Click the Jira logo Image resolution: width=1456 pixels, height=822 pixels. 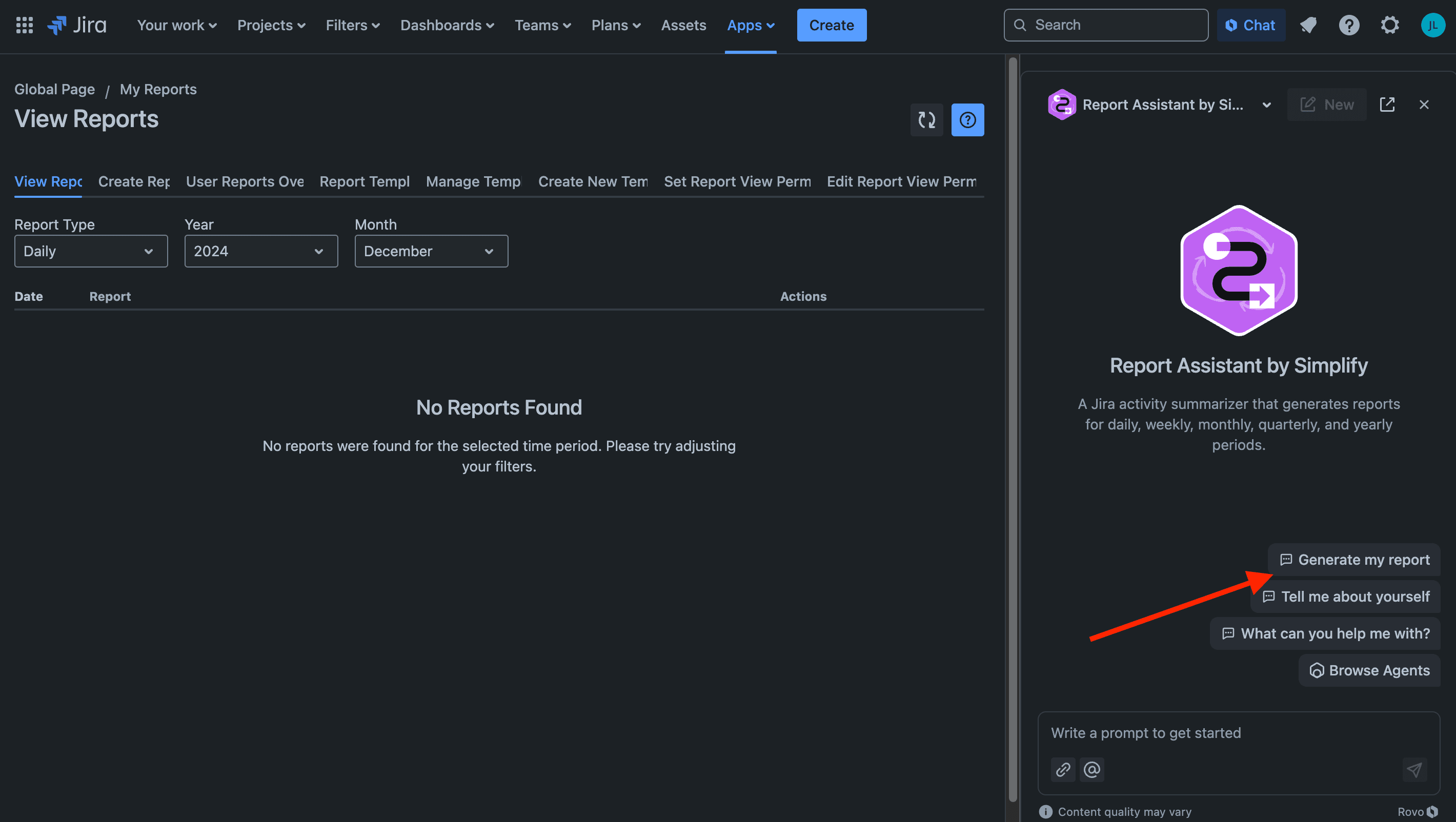pyautogui.click(x=77, y=25)
